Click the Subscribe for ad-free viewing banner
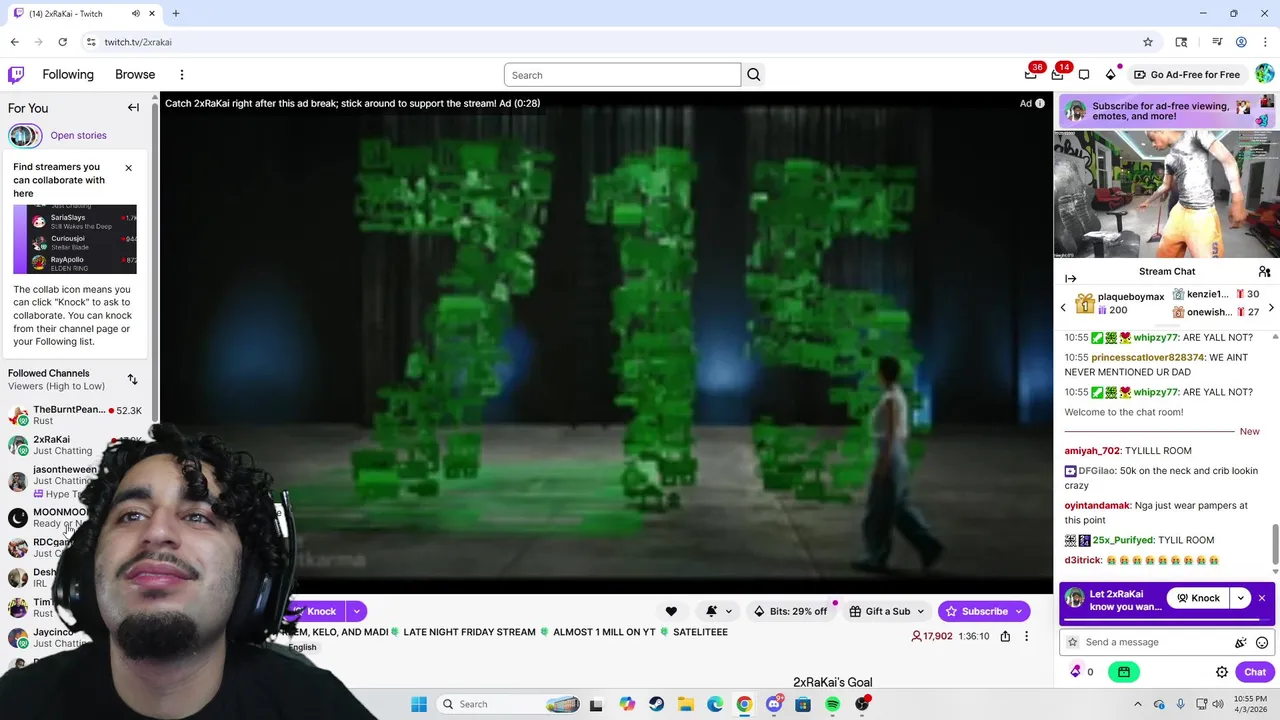The image size is (1280, 720). [x=1166, y=111]
